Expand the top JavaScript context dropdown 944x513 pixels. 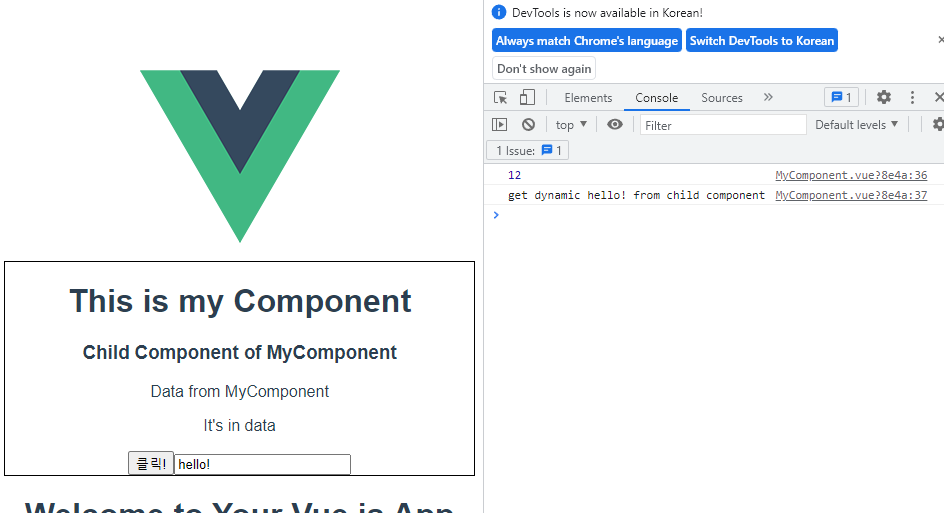[571, 125]
